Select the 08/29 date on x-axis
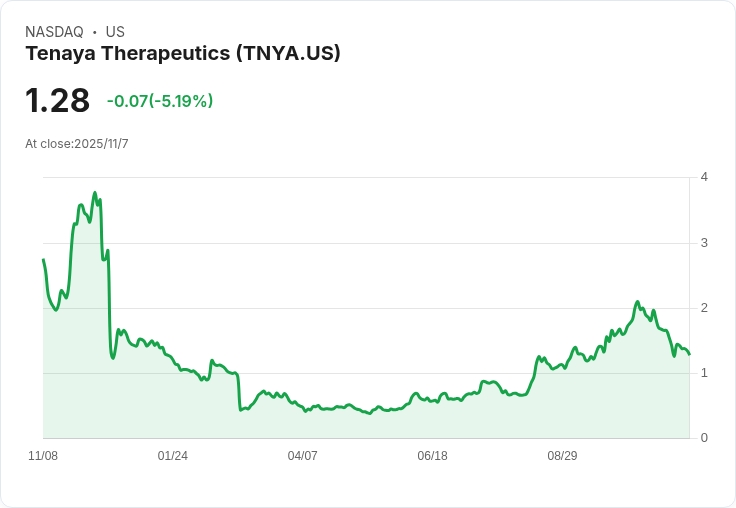 point(562,456)
